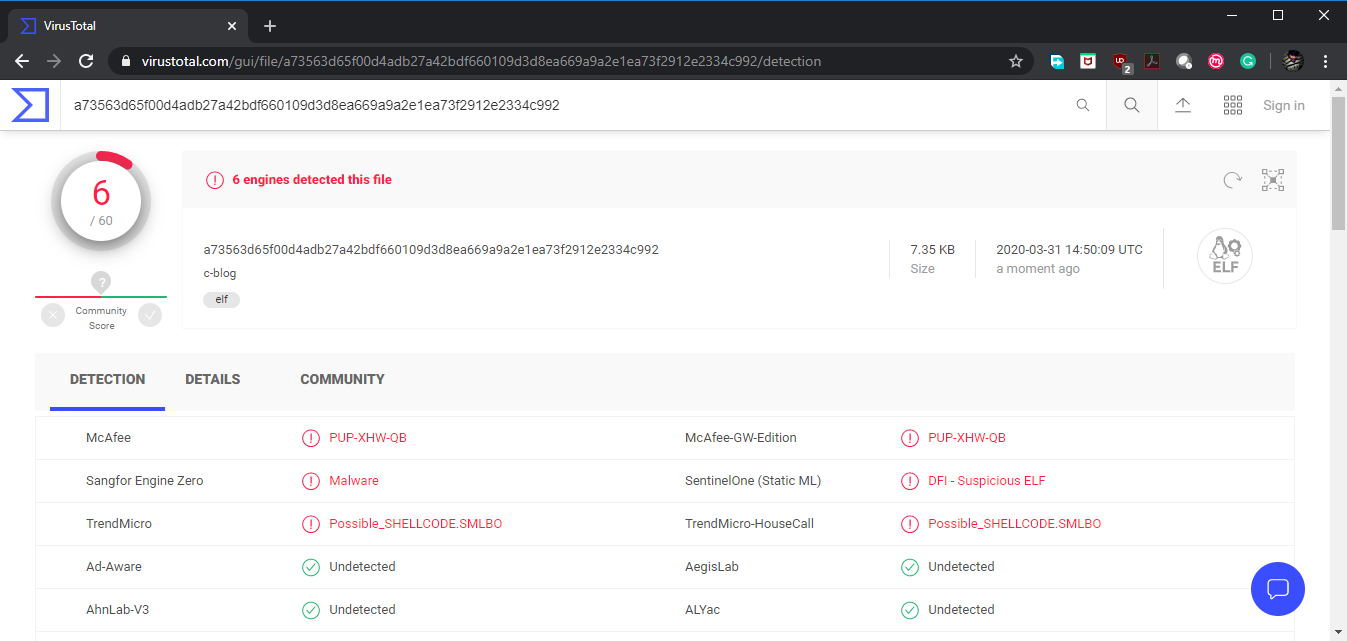The height and width of the screenshot is (641, 1347).
Task: Click the 2020-03-31 14:50:09 UTC timestamp
Action: coord(1069,249)
